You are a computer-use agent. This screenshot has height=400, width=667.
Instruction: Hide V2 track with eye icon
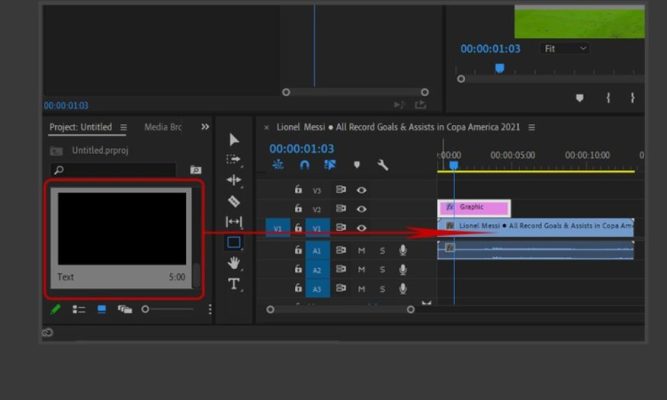coord(361,209)
